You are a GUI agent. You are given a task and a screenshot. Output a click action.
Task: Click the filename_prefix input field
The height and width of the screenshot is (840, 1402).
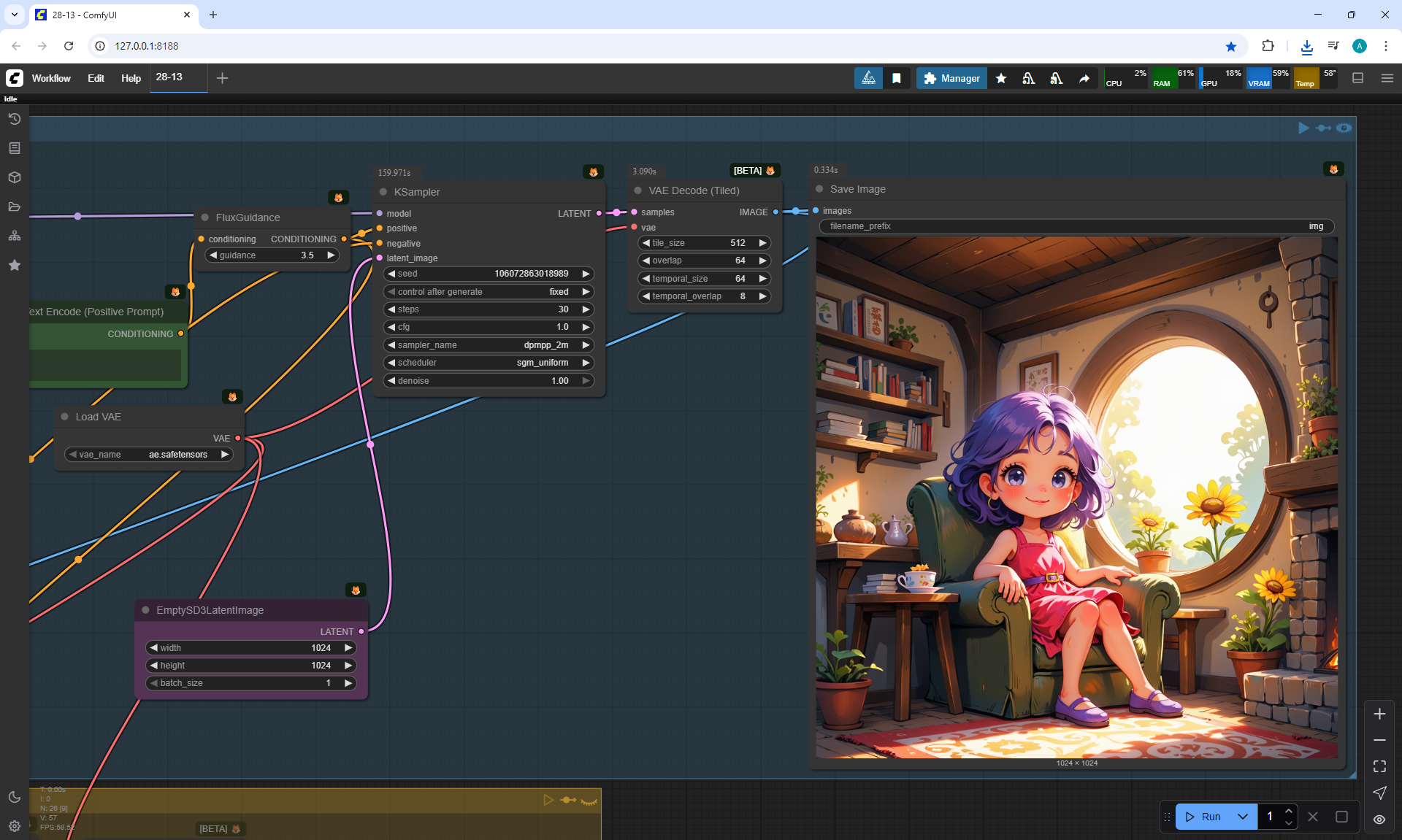(1076, 226)
